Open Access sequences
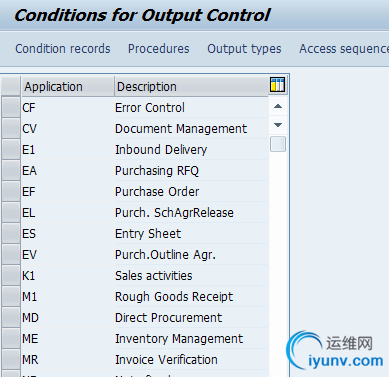This screenshot has height=377, width=389. (344, 49)
